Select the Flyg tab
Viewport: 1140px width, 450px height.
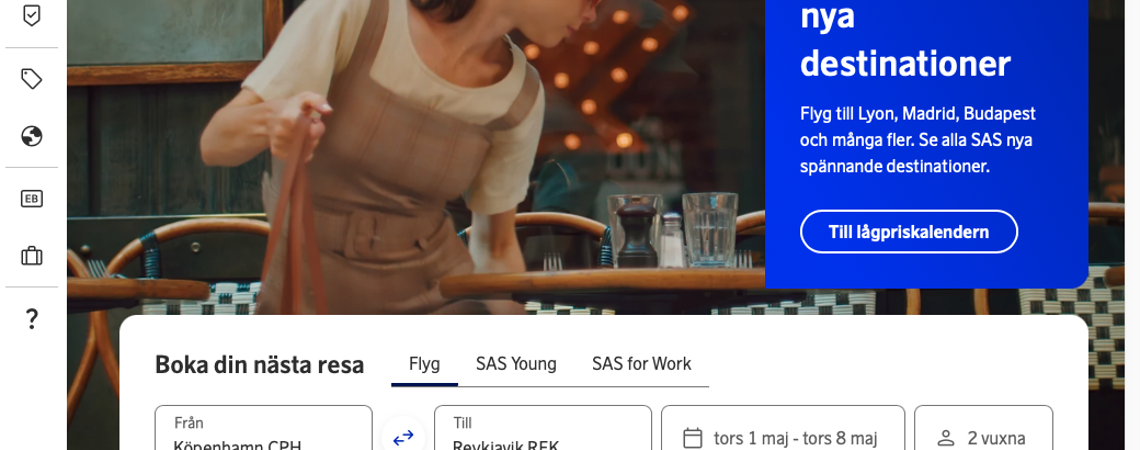click(x=425, y=363)
